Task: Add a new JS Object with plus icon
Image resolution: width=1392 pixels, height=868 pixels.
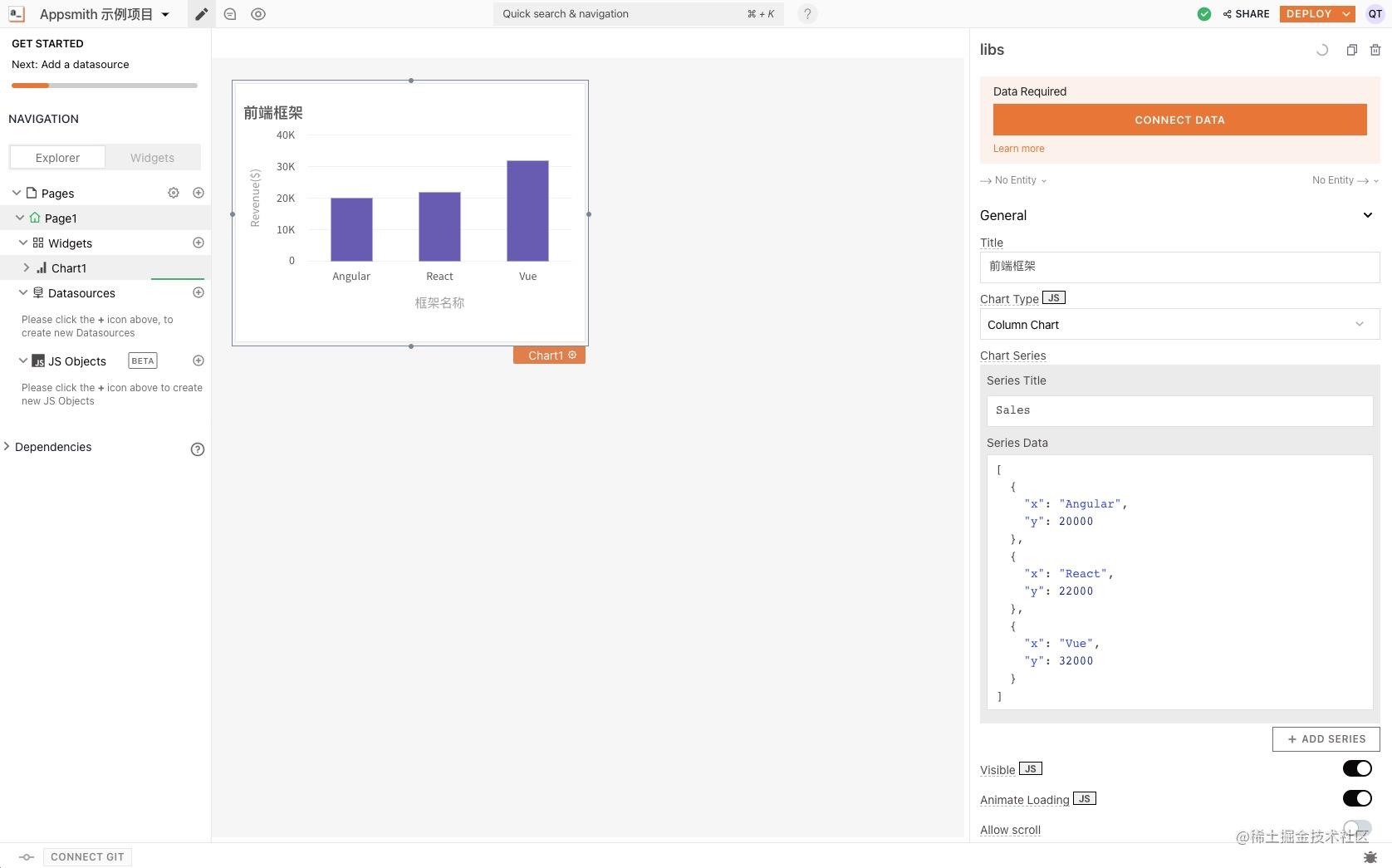Action: 199,360
